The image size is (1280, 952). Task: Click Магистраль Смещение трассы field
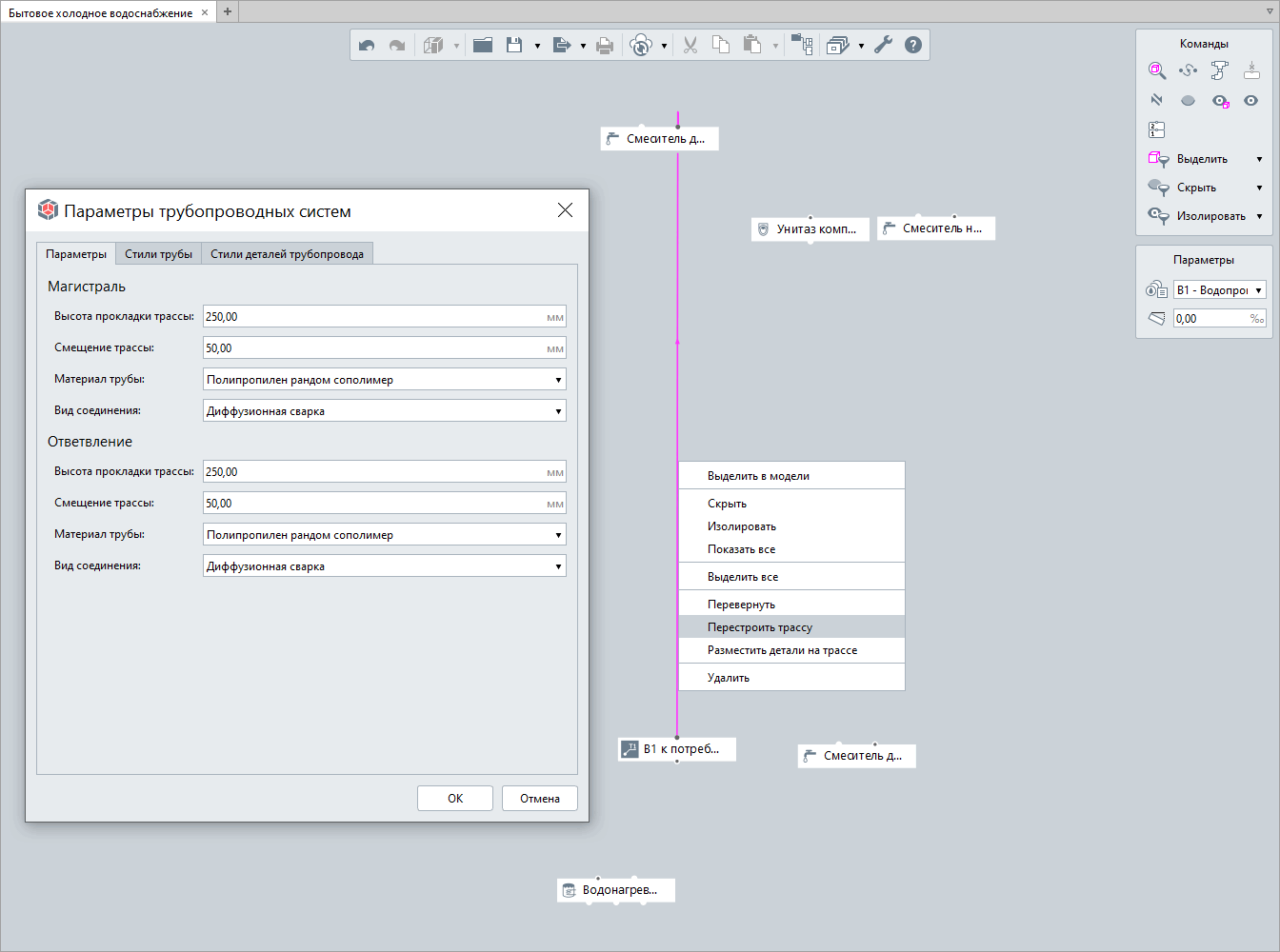pyautogui.click(x=385, y=347)
